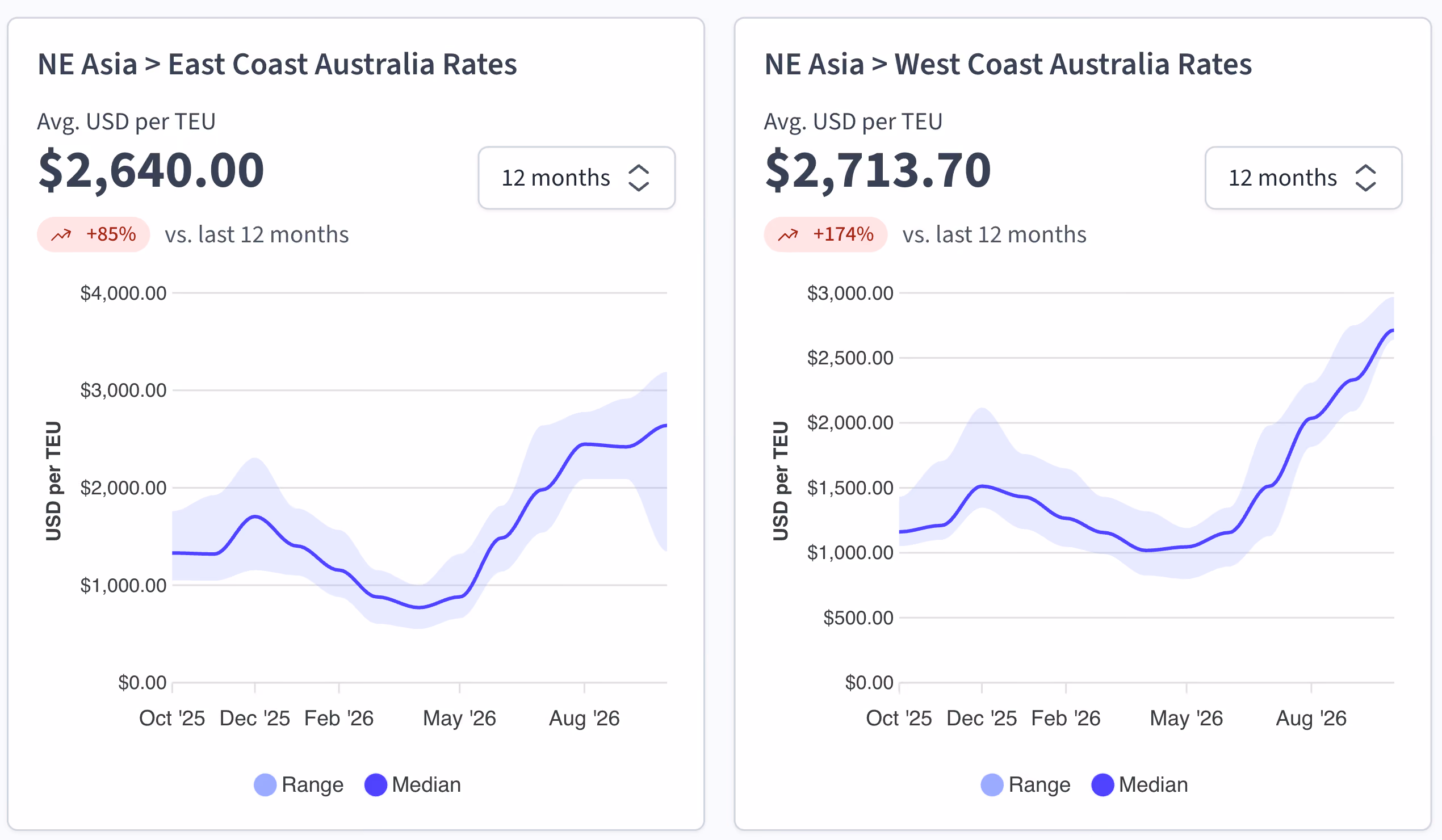The width and height of the screenshot is (1442, 840).
Task: Click NE Asia > West Coast Australia Rates title
Action: pyautogui.click(x=1008, y=64)
